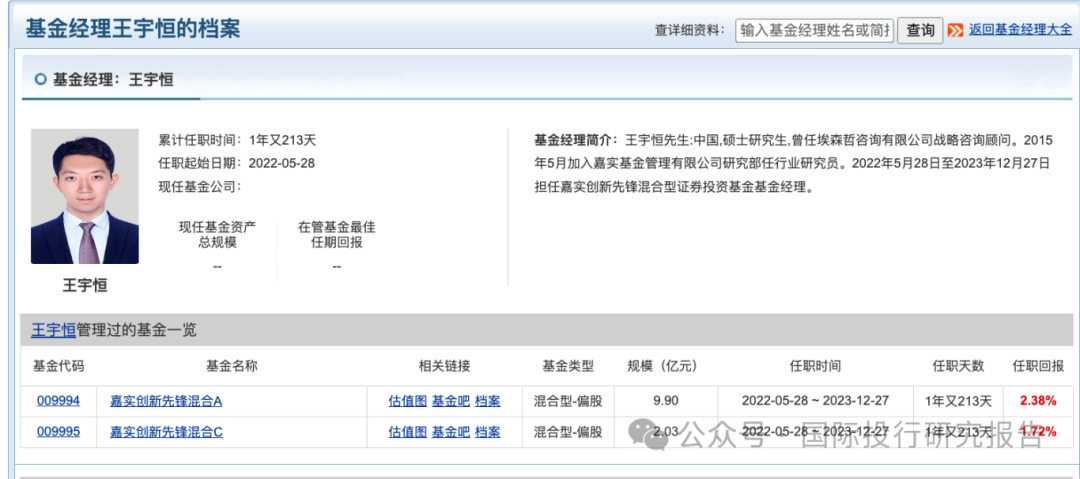Click the 查详细资料 label
Screen dimensions: 1080x479
click(x=689, y=30)
